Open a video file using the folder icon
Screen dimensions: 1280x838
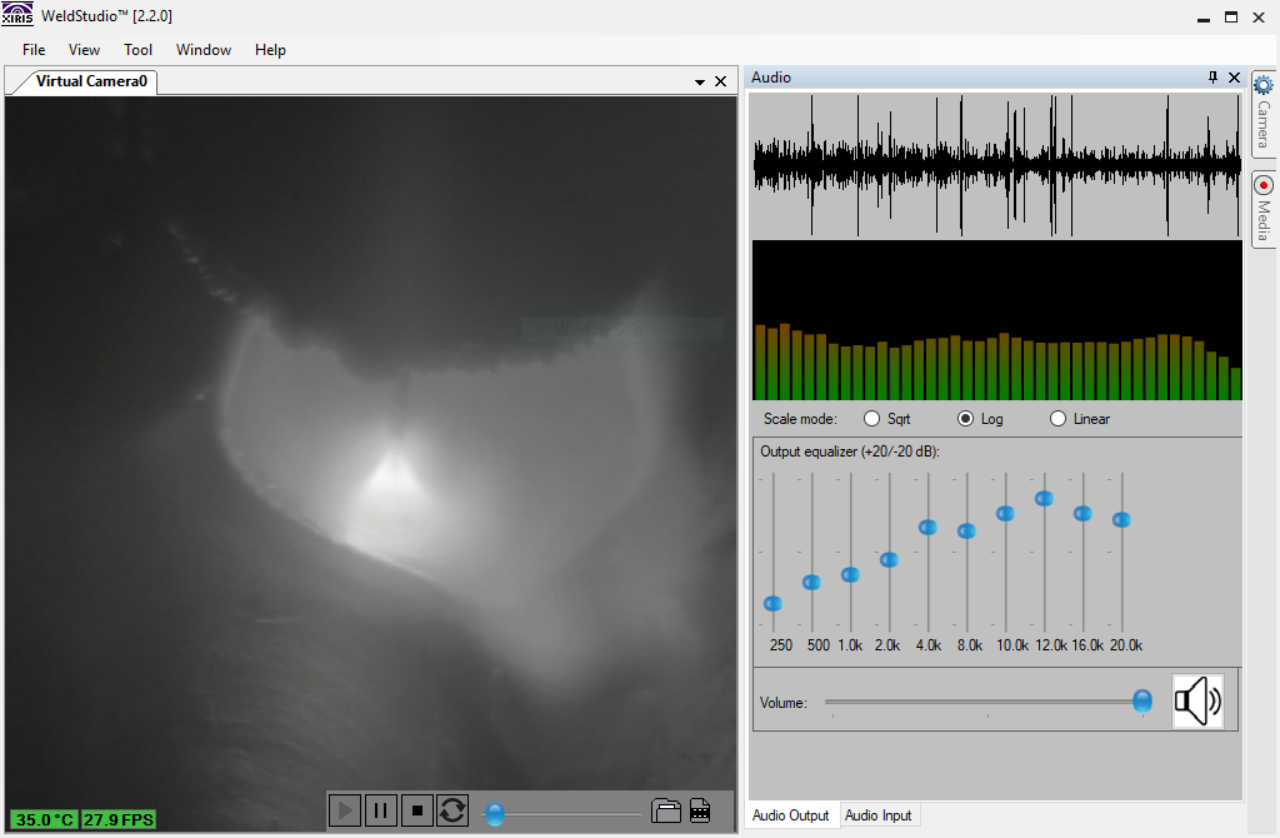(666, 810)
